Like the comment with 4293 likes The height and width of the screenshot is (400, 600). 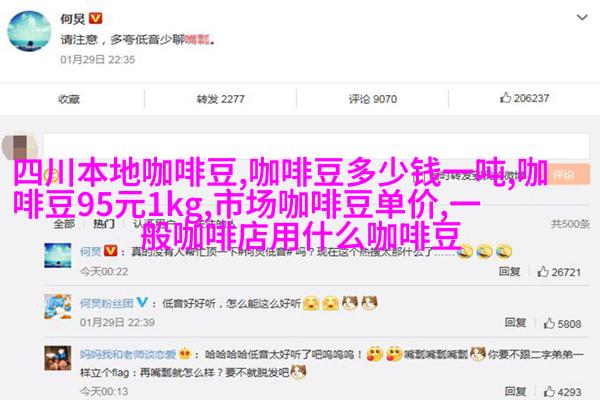[x=562, y=392]
